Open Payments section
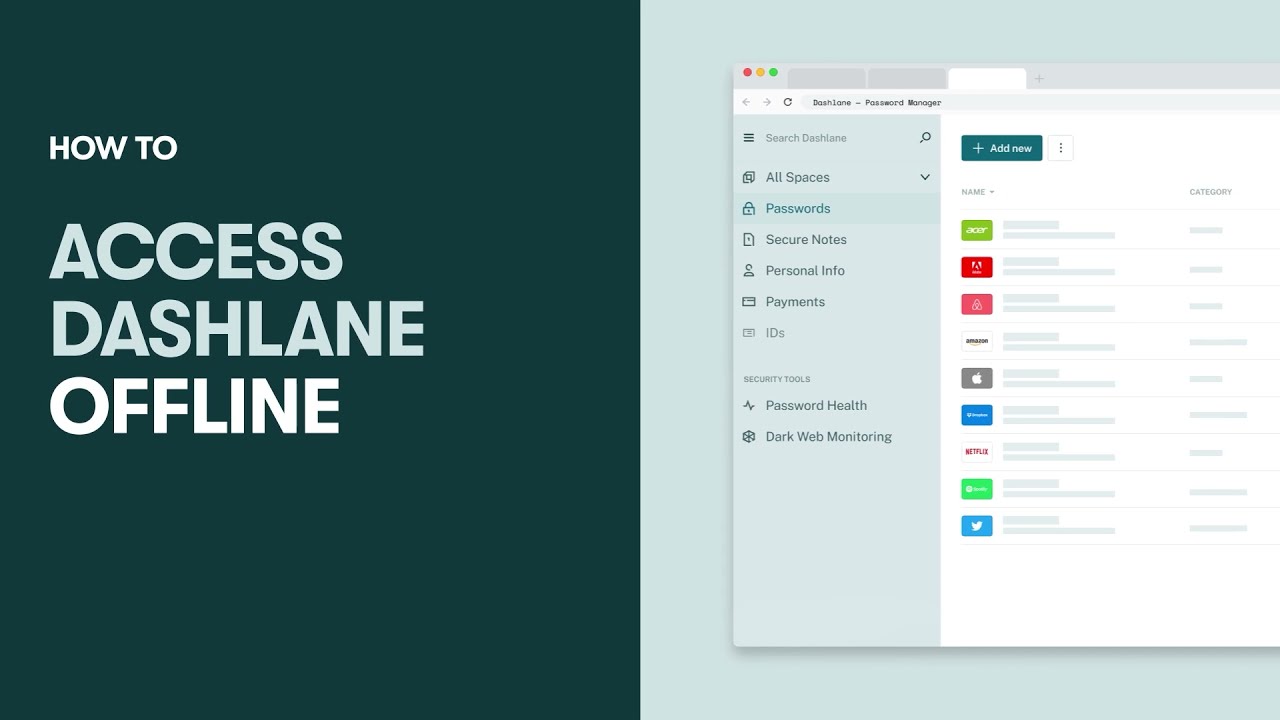 pyautogui.click(x=795, y=301)
